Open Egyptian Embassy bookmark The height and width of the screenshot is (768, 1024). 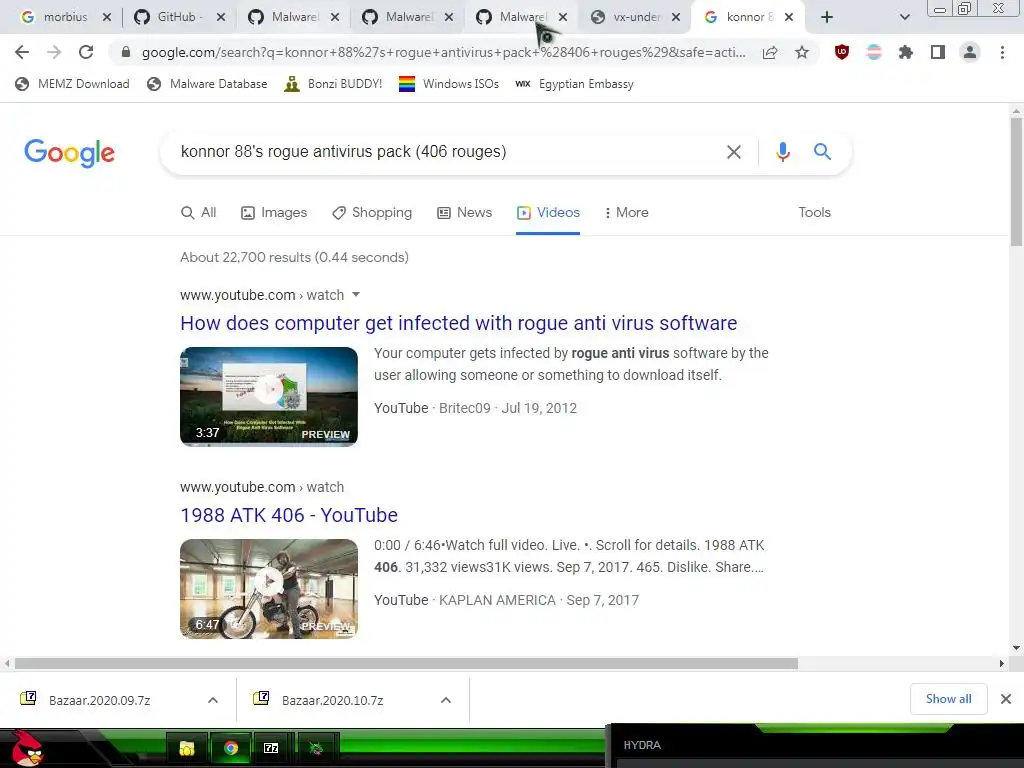click(575, 84)
